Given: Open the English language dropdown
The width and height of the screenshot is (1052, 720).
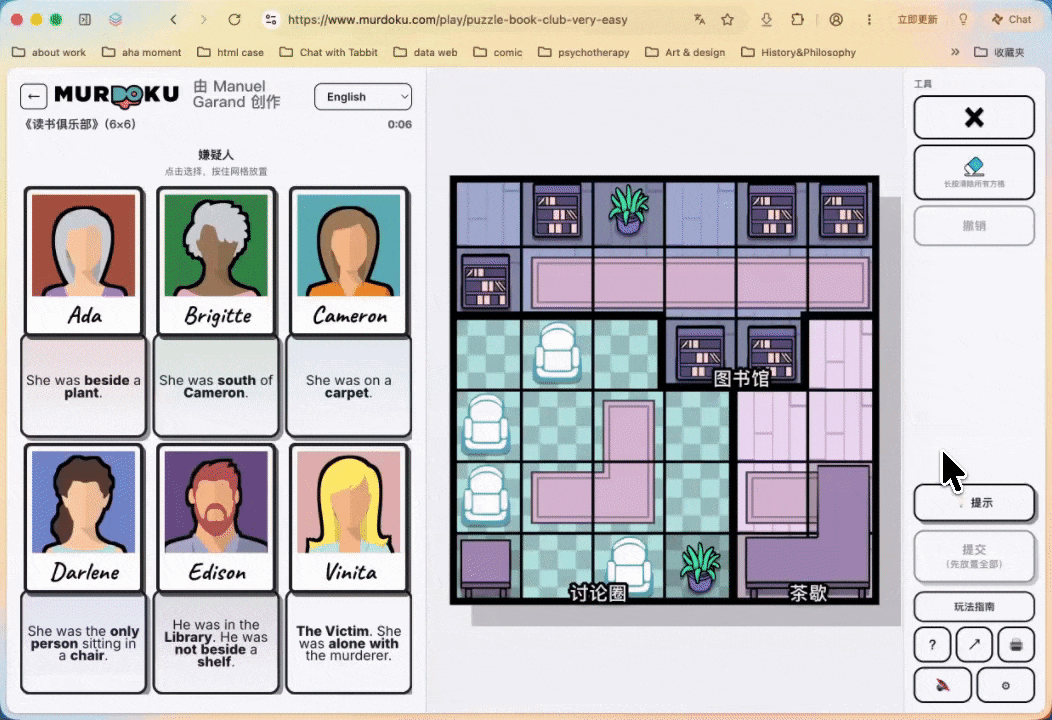Looking at the screenshot, I should pos(363,97).
